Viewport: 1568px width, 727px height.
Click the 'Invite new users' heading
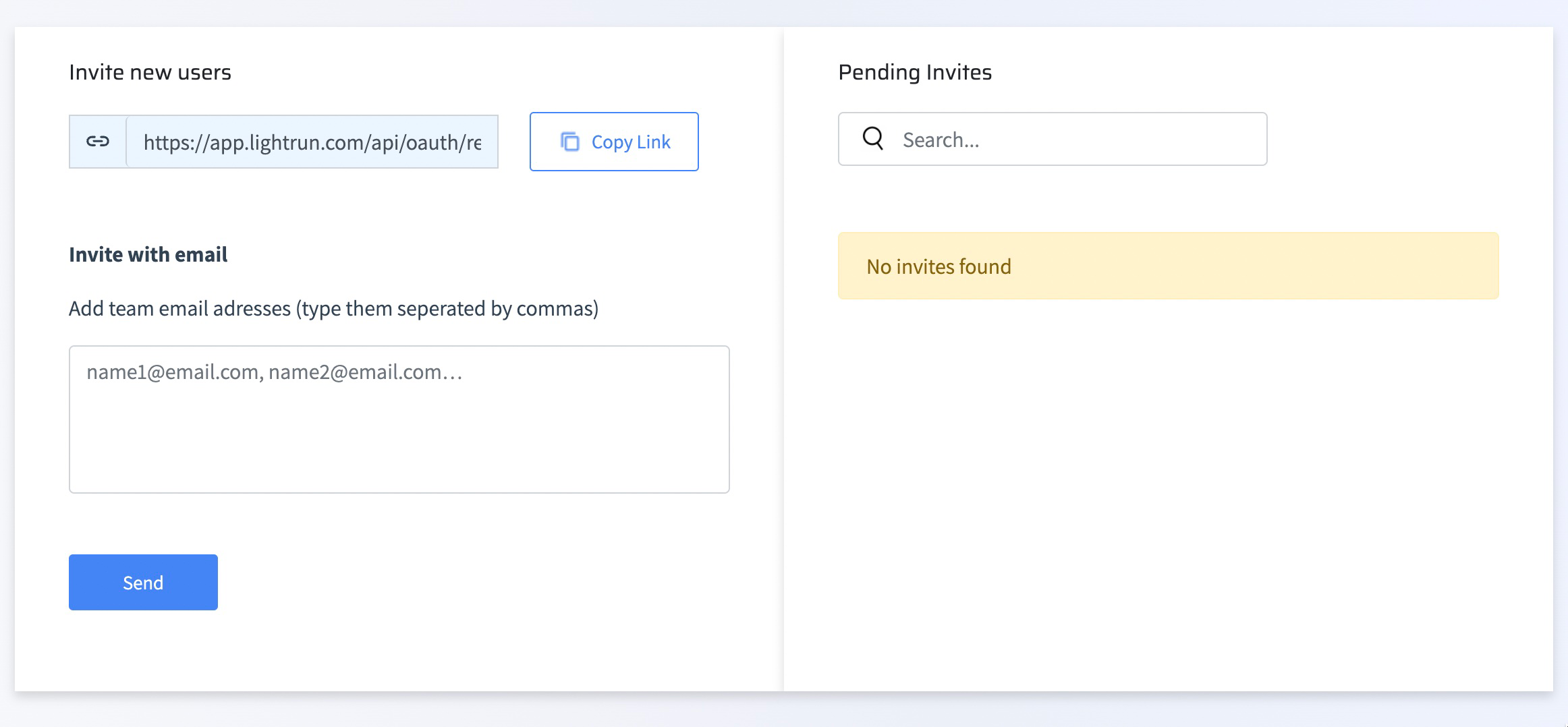150,72
